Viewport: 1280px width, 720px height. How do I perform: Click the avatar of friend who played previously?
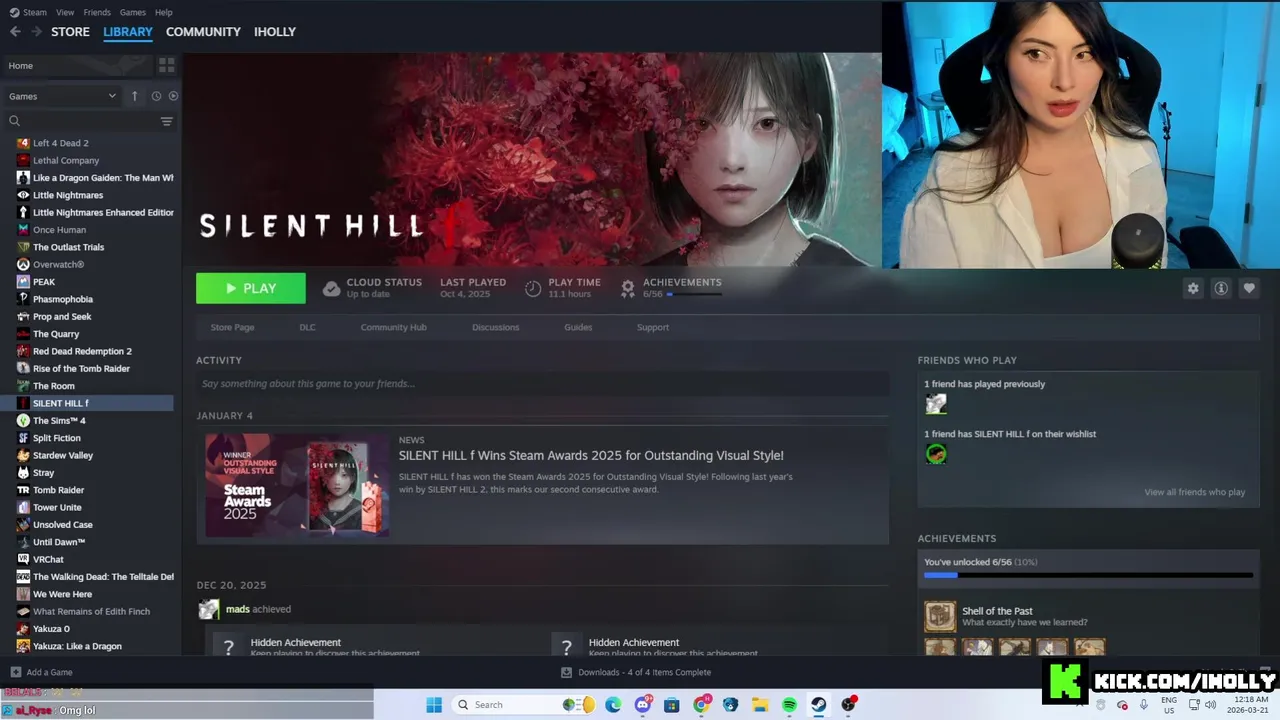tap(936, 404)
